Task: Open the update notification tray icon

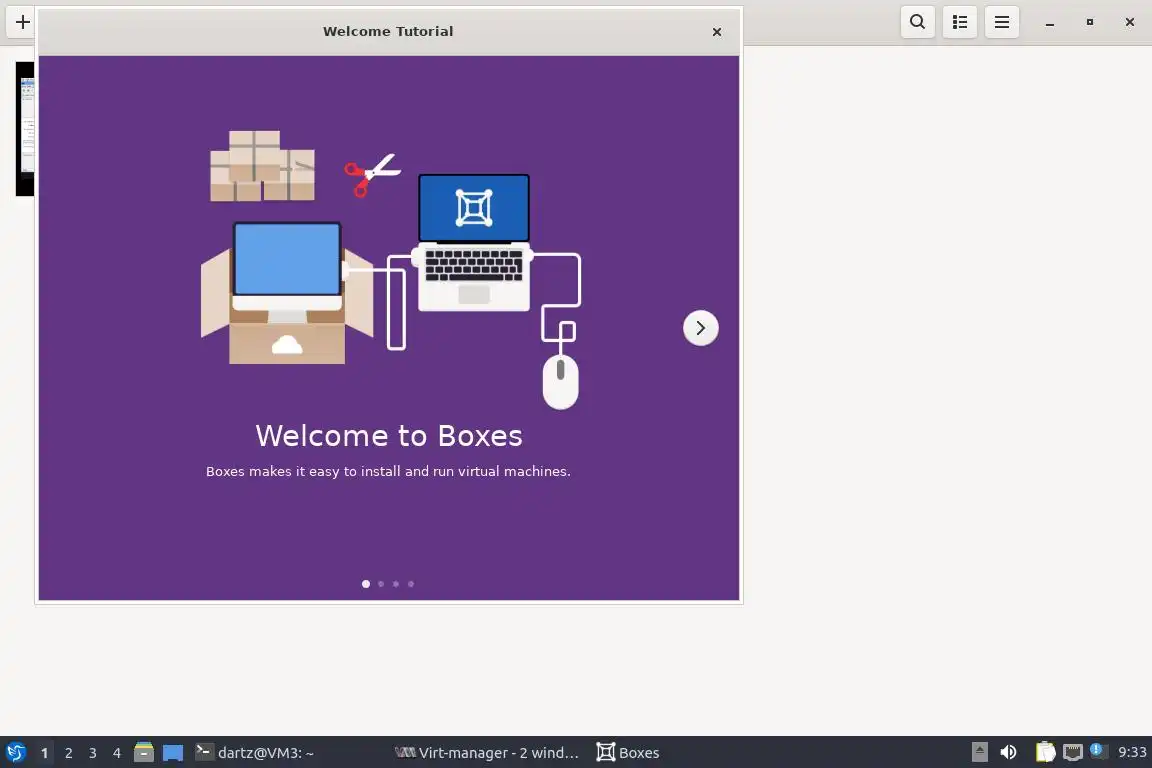Action: 1098,751
